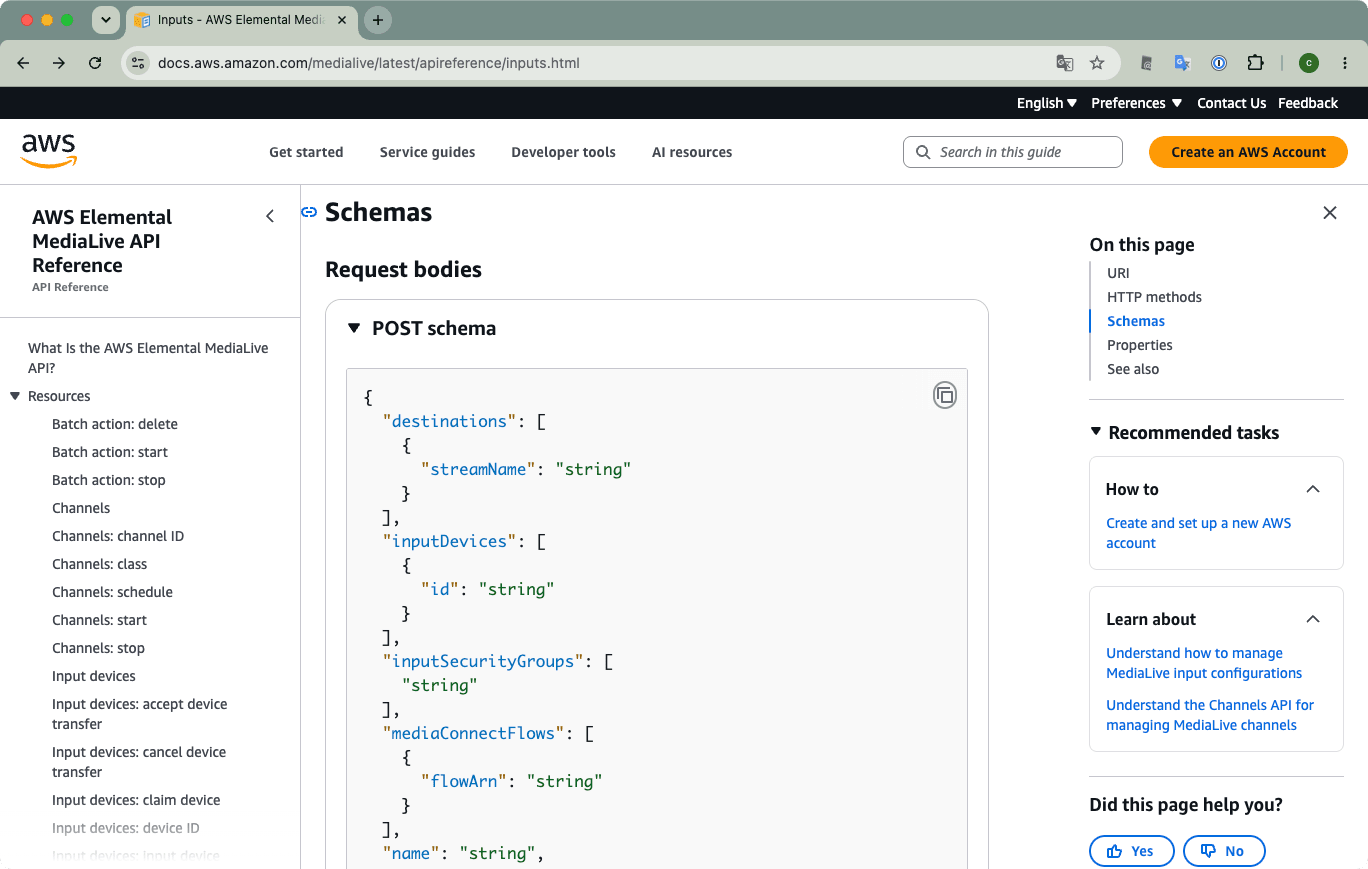This screenshot has width=1368, height=869.
Task: Focus the Search in this guide field
Action: [1013, 152]
